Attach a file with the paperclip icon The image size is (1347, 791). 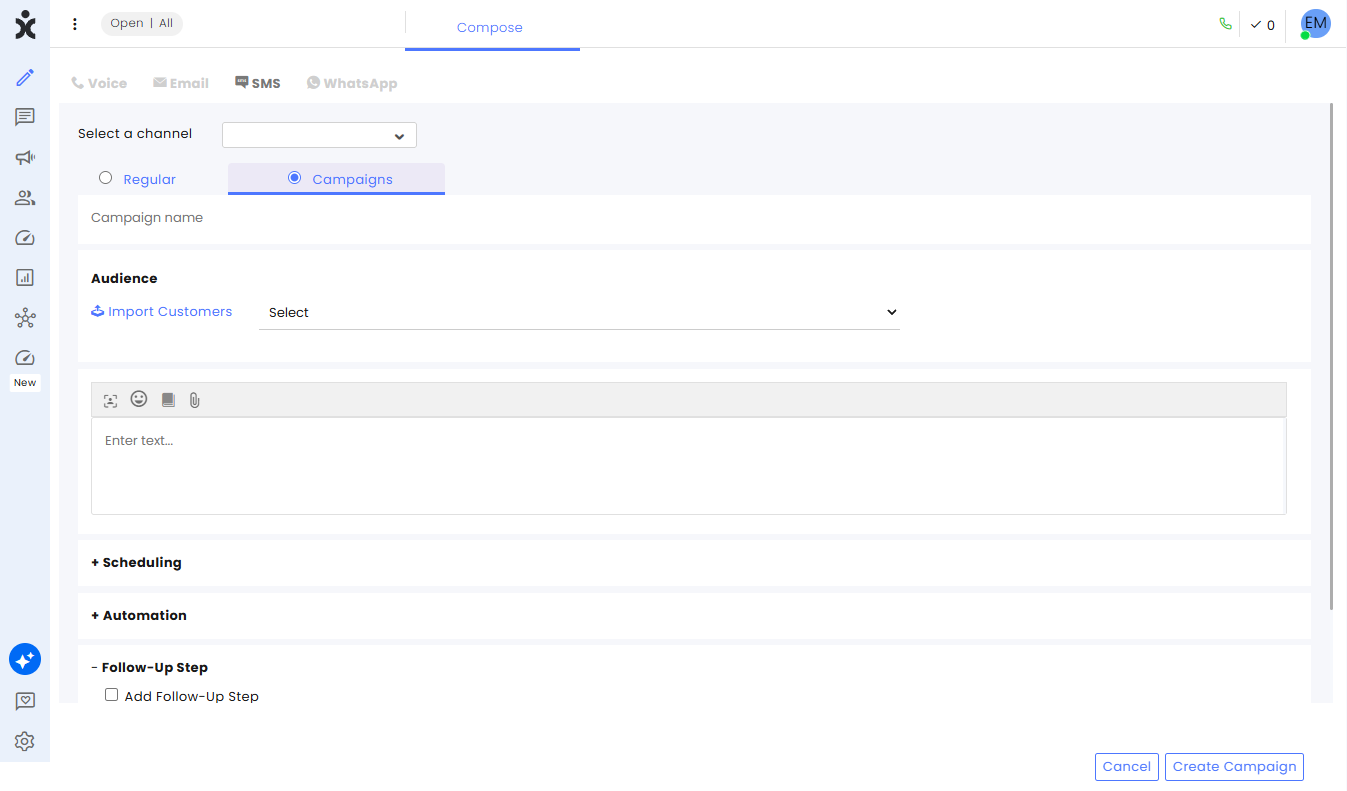pos(195,400)
